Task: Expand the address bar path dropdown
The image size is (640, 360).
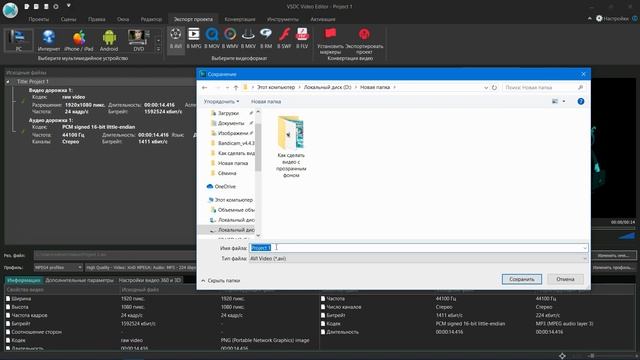Action: click(x=486, y=87)
